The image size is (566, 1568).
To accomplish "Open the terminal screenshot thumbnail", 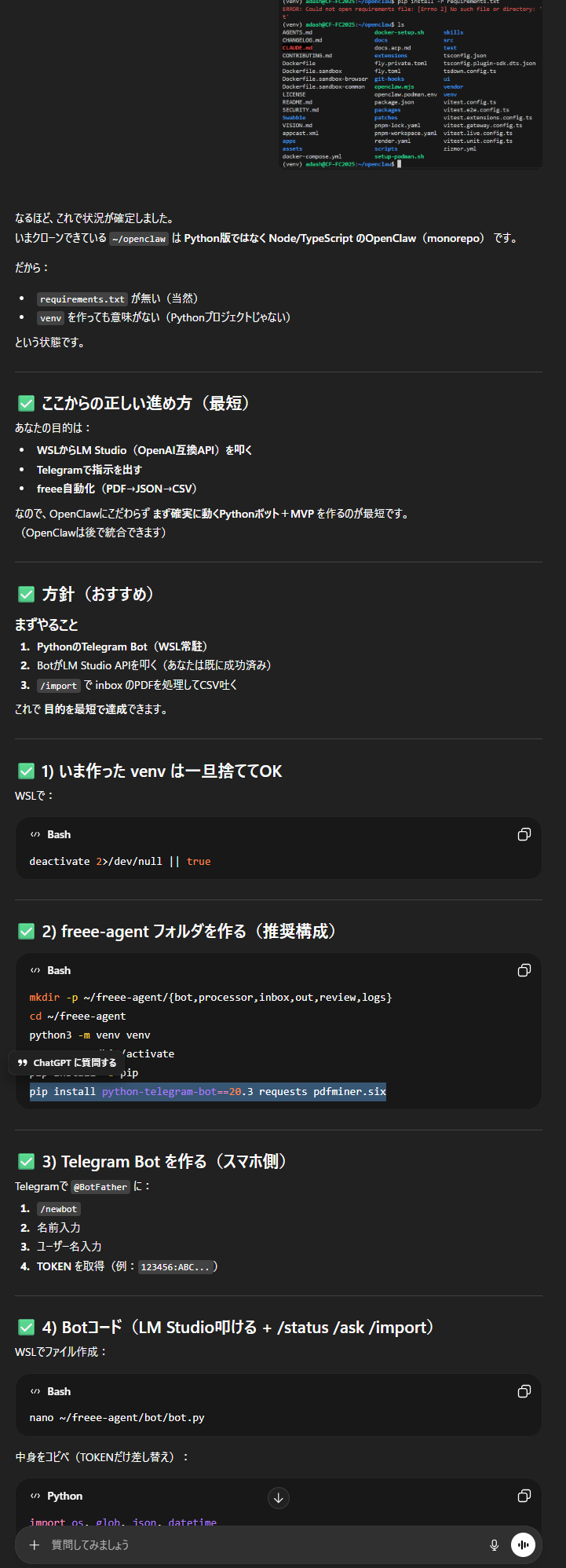I will (x=412, y=83).
